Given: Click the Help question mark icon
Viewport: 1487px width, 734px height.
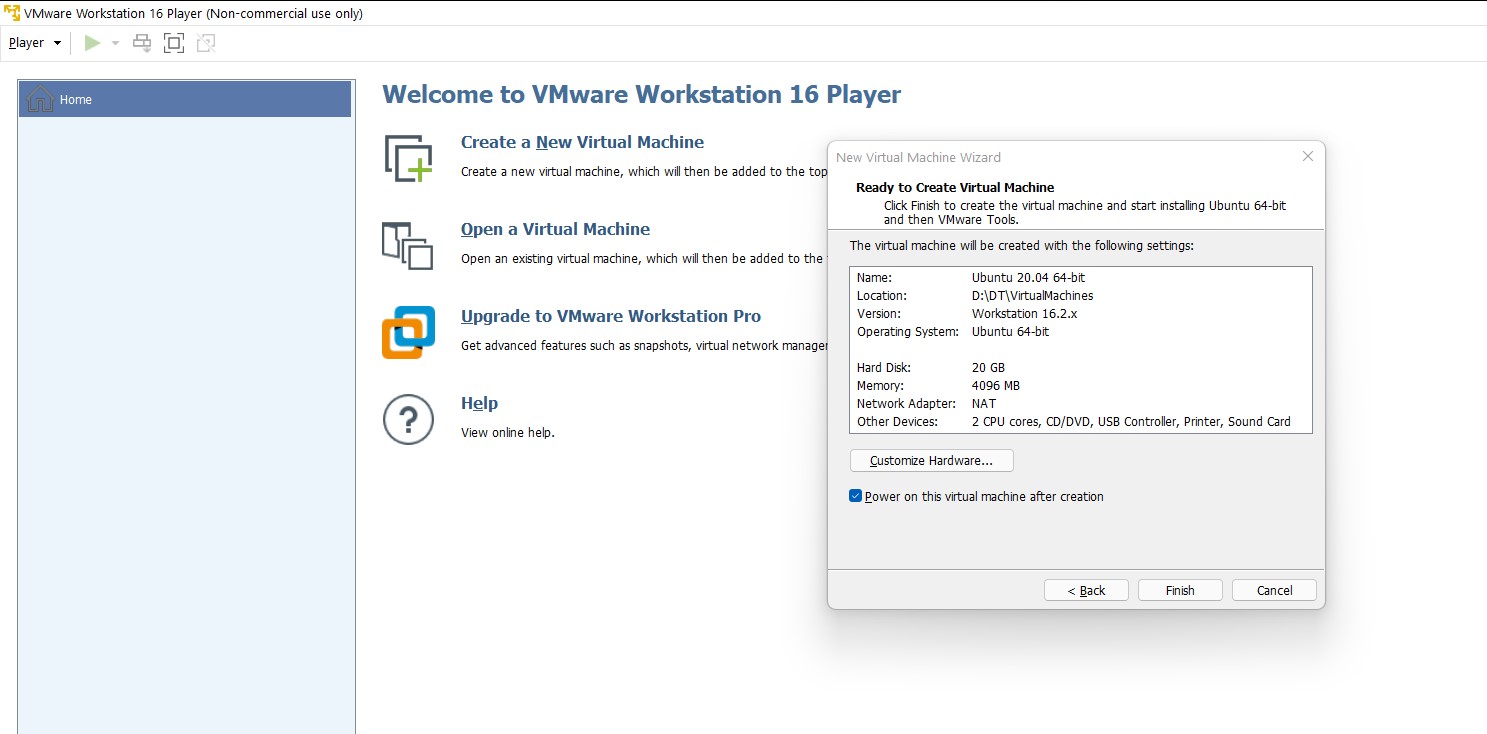Looking at the screenshot, I should (x=408, y=419).
